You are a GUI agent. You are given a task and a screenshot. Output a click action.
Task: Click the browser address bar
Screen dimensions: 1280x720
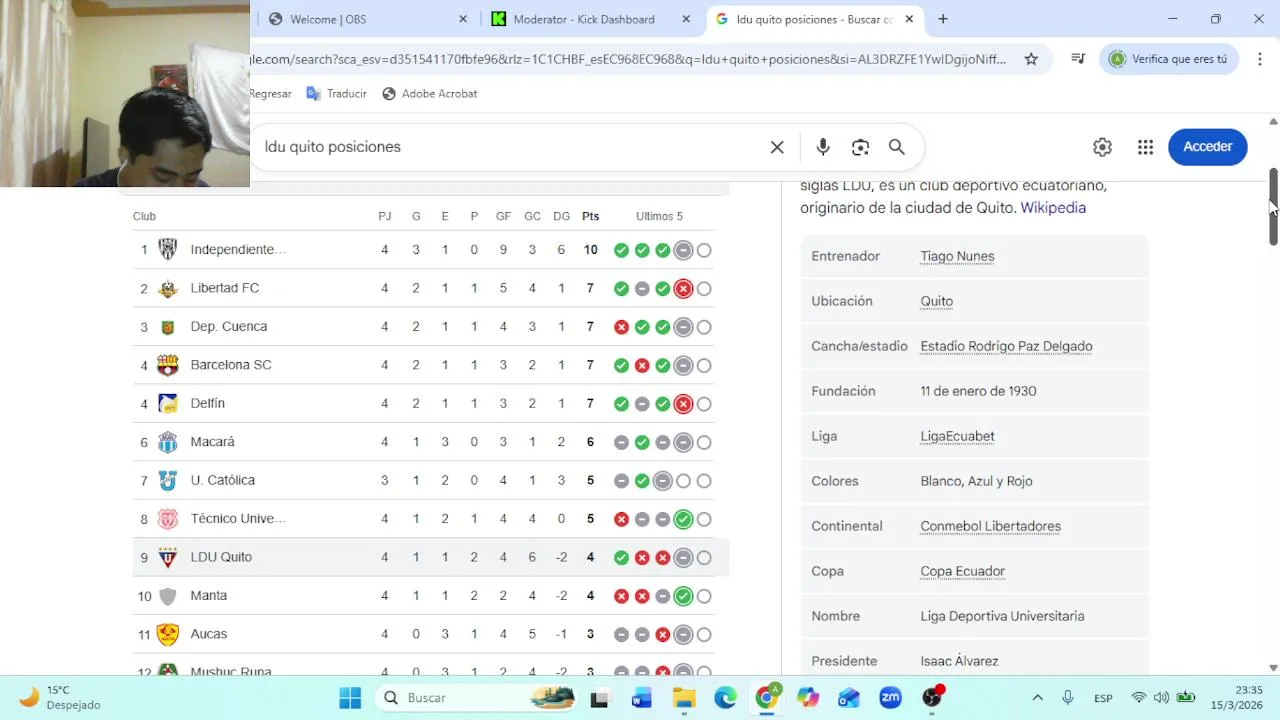(x=628, y=59)
